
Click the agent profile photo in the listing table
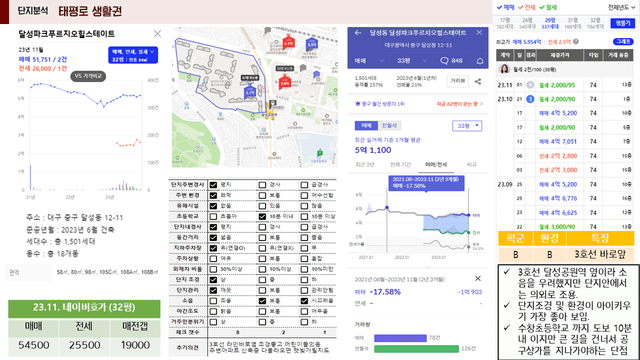pyautogui.click(x=504, y=69)
